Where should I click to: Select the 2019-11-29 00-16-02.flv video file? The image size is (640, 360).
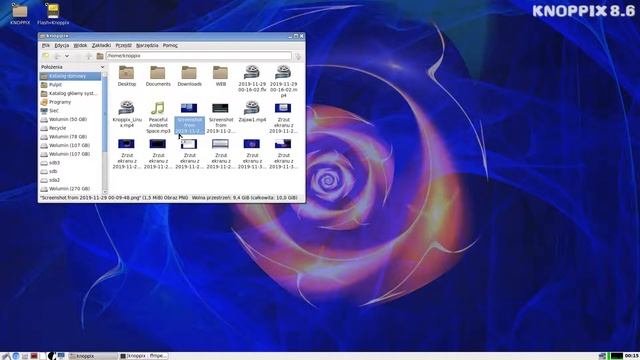(252, 78)
